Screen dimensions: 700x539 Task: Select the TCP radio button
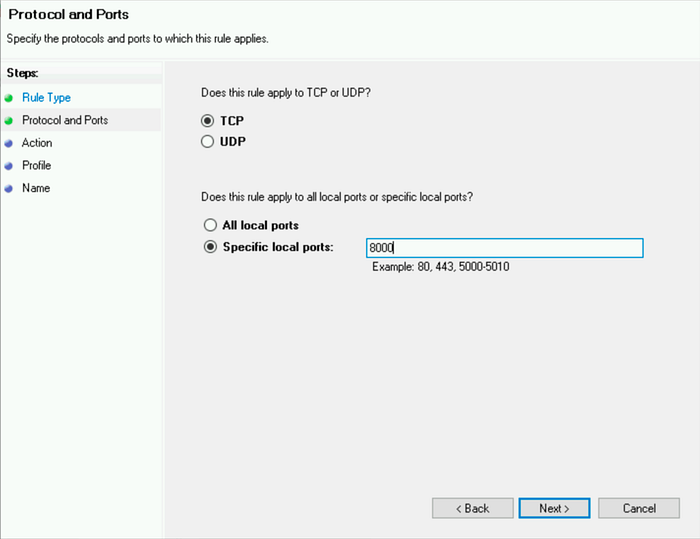207,121
